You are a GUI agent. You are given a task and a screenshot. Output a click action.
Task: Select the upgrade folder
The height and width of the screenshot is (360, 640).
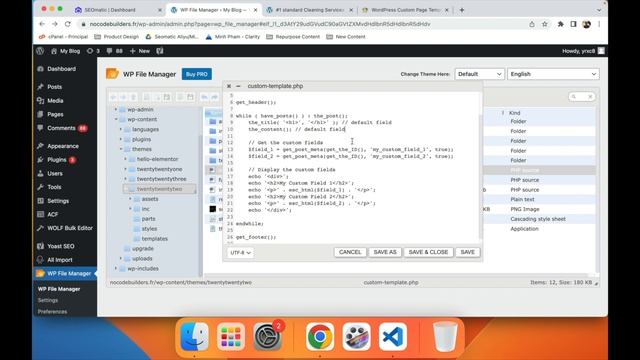[142, 249]
